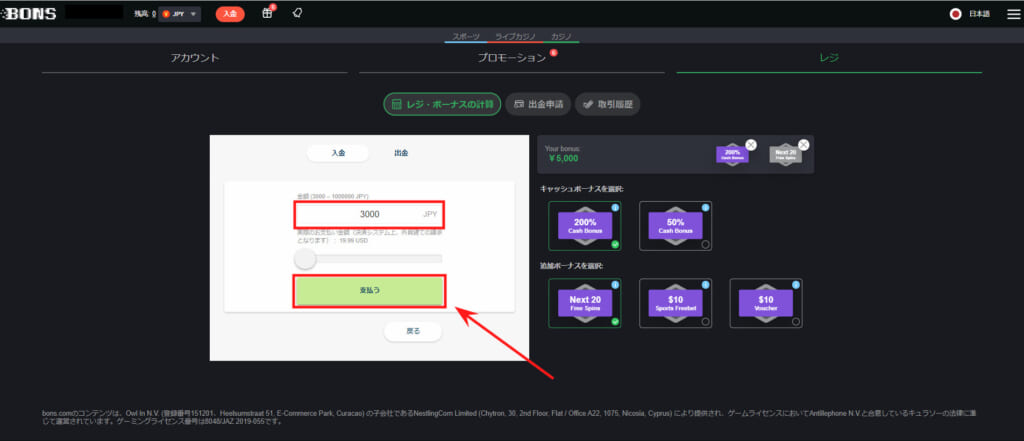Open the gift box rewards icon
This screenshot has height=441, width=1024.
[267, 13]
